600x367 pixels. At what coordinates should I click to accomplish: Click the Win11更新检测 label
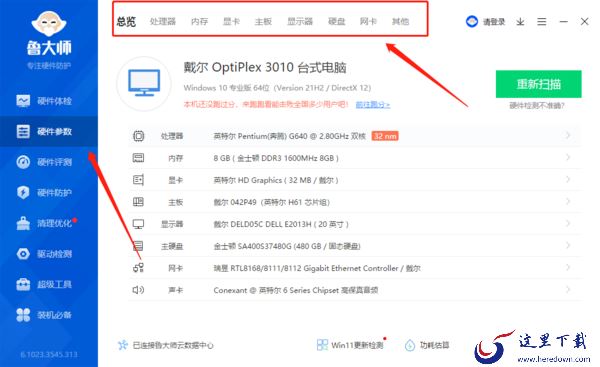tap(357, 345)
